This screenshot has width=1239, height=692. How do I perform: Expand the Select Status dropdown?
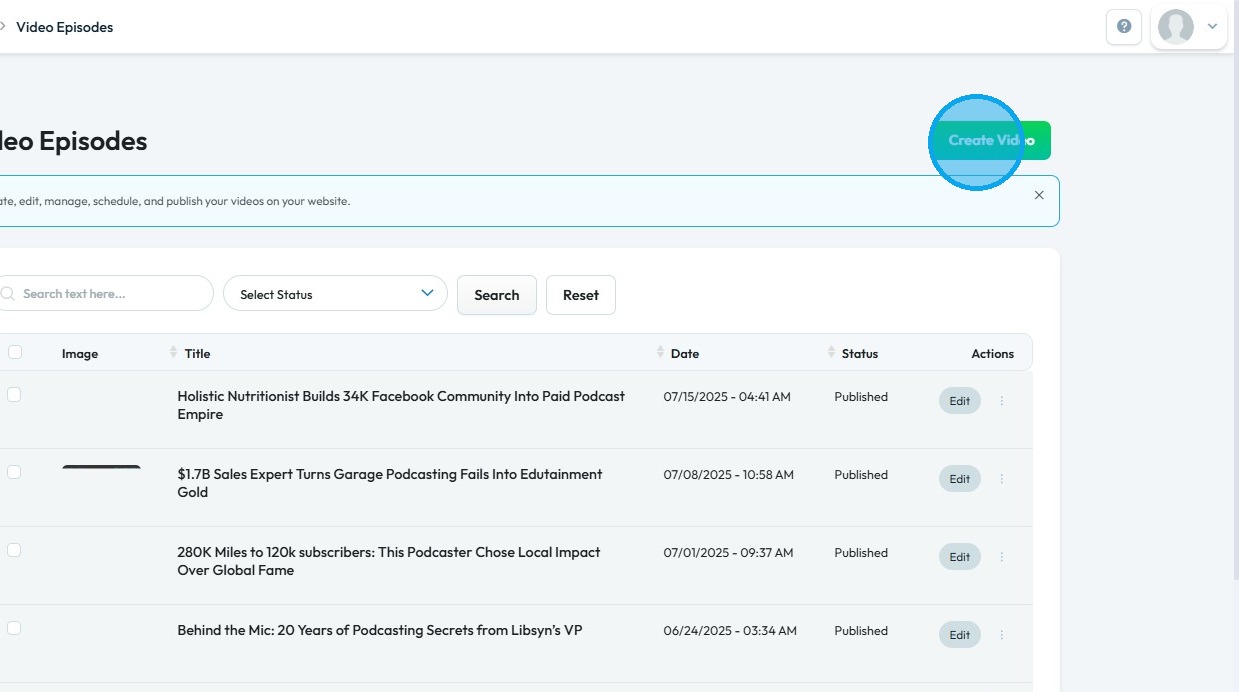pos(335,294)
